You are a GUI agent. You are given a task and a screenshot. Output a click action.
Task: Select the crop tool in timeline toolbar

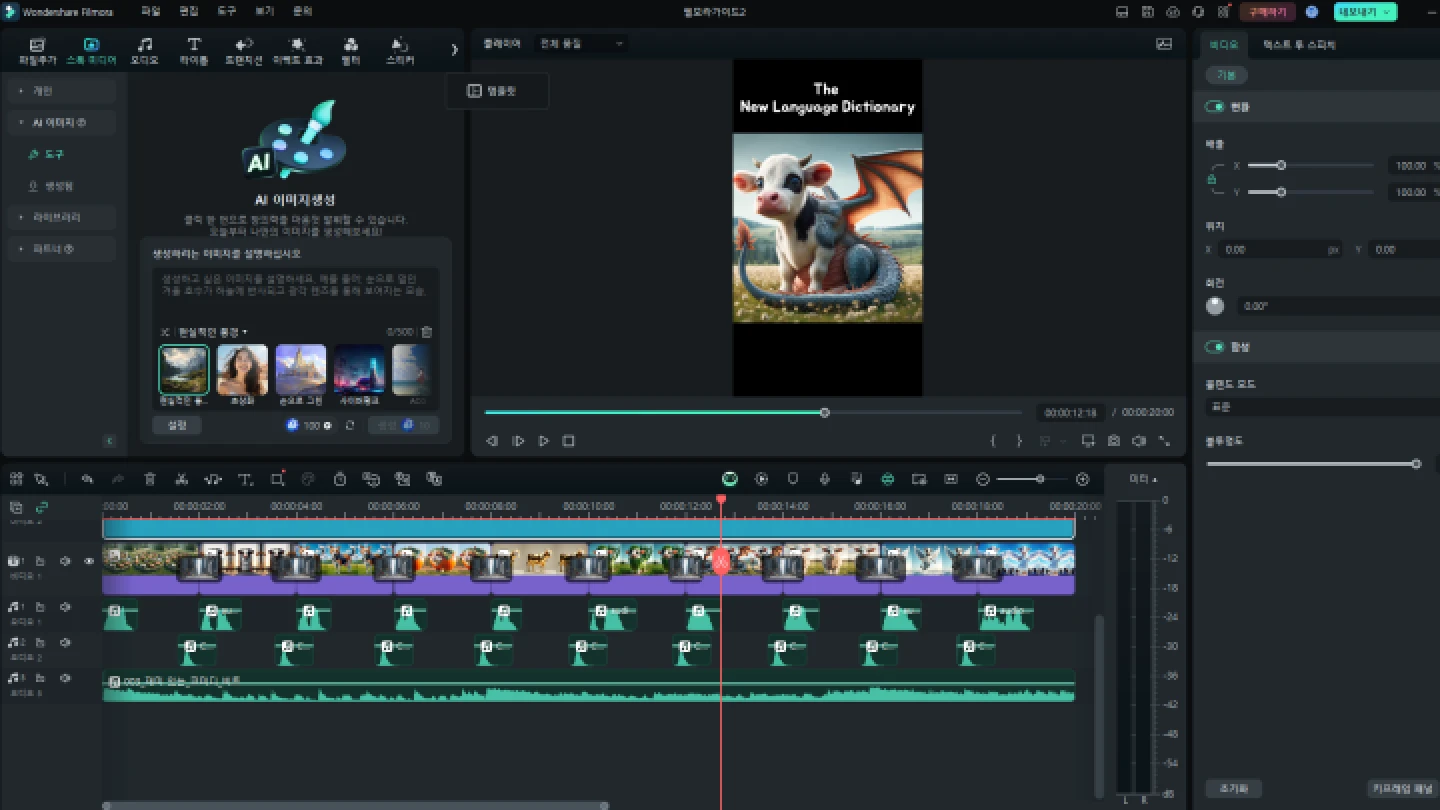click(x=278, y=479)
